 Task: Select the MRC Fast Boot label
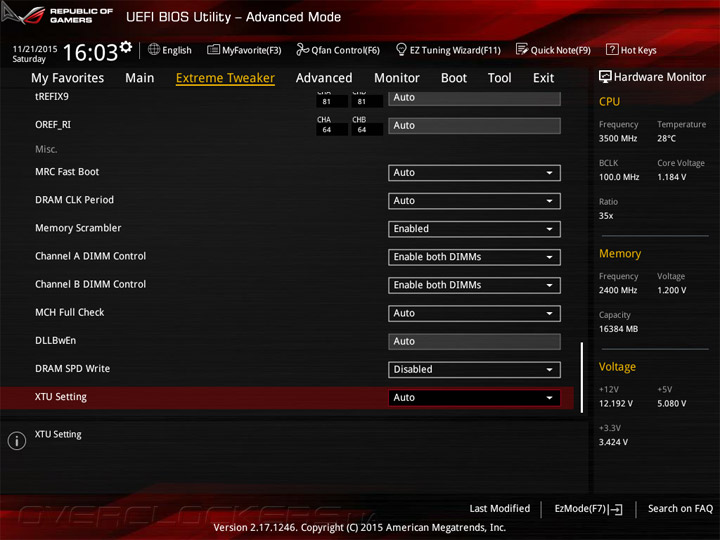pyautogui.click(x=67, y=172)
